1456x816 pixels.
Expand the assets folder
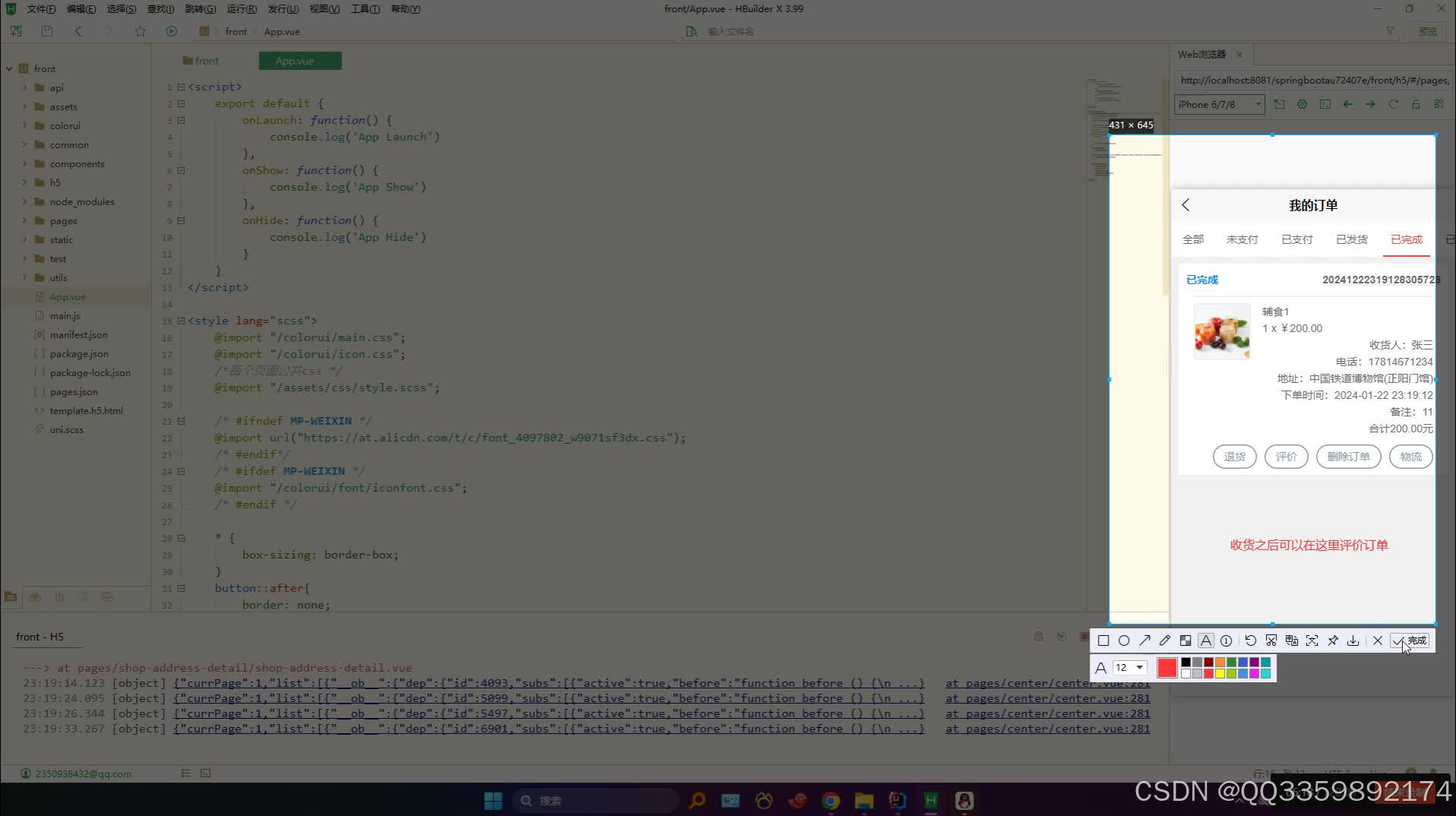click(x=25, y=106)
